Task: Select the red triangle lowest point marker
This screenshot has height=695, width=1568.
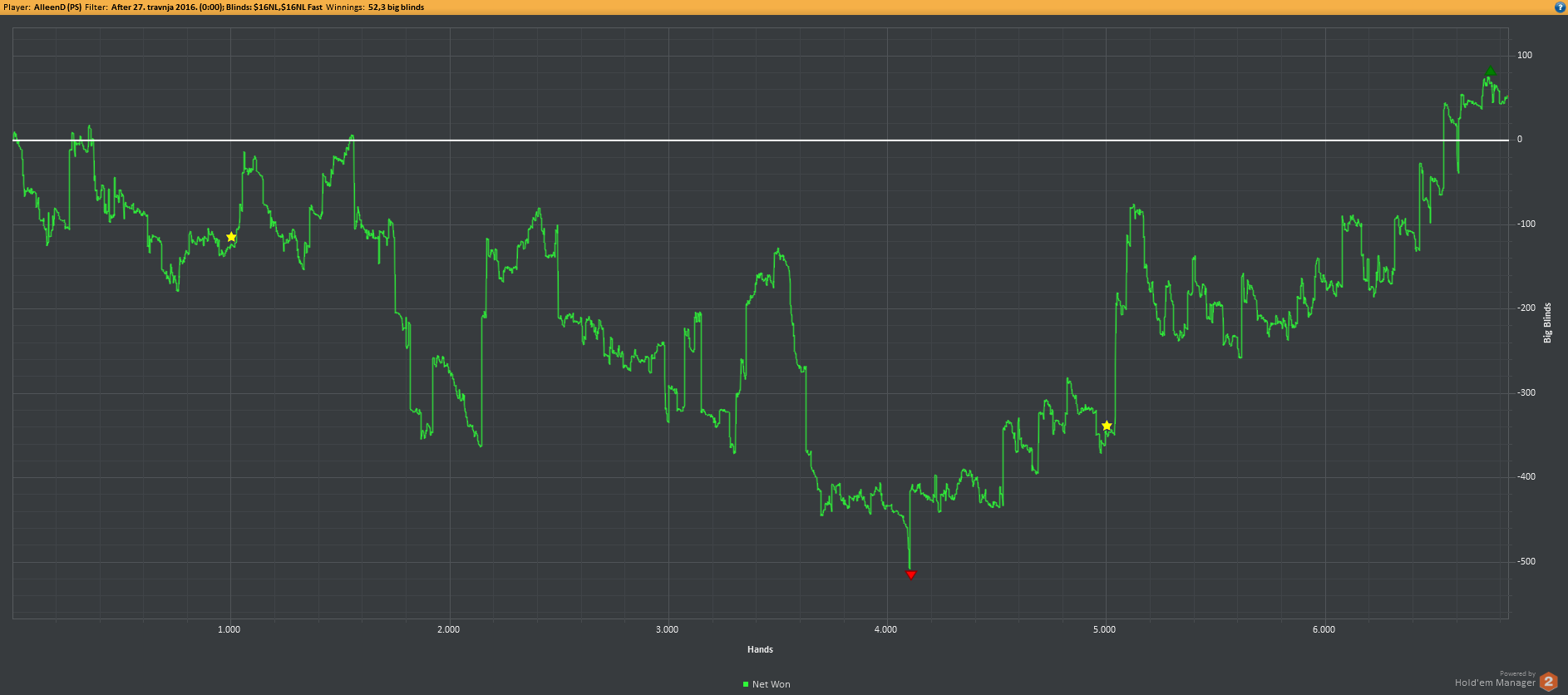Action: [910, 574]
